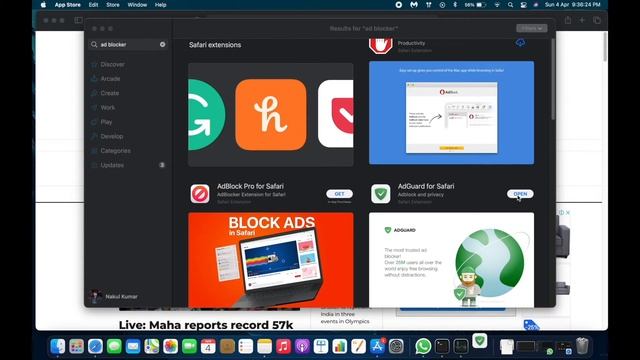Open the App Store menu in menu bar

pyautogui.click(x=68, y=5)
